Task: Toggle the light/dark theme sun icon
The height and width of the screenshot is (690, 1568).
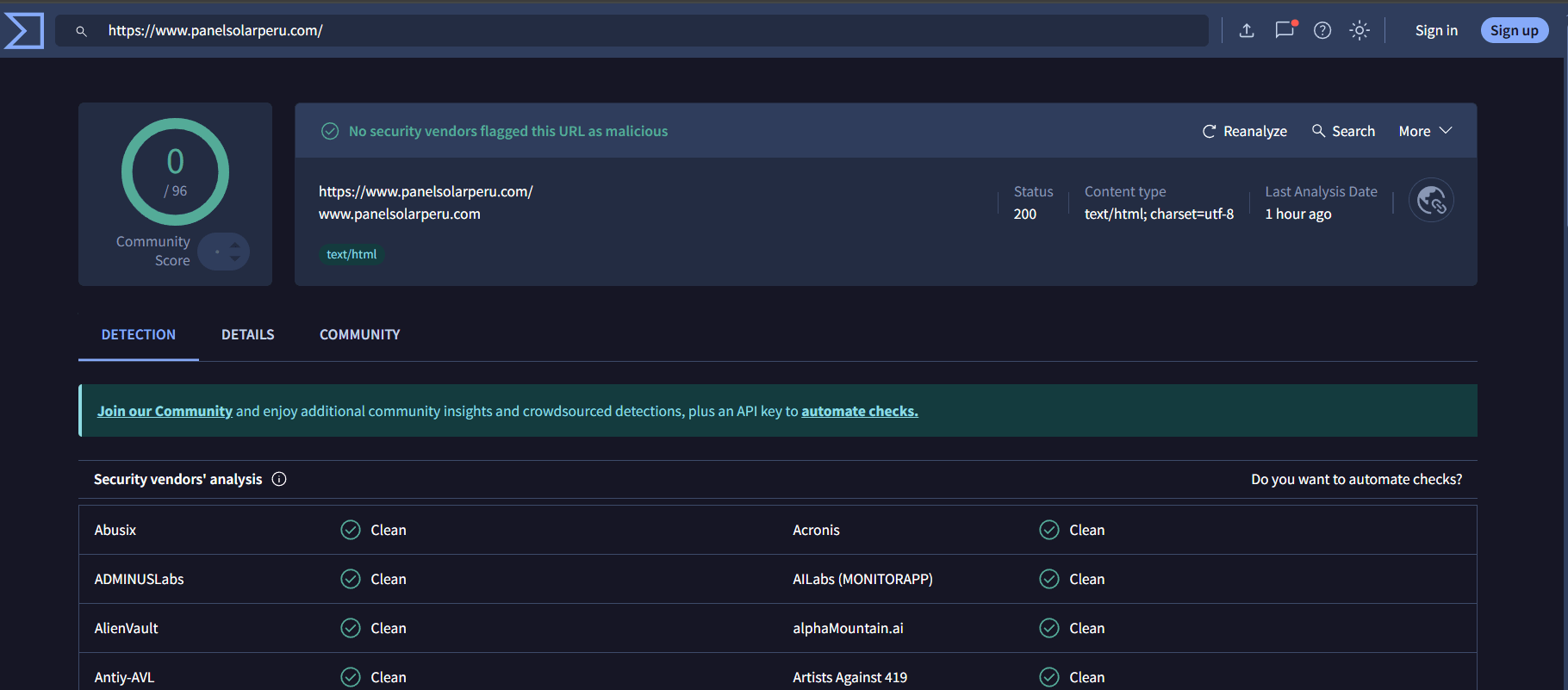Action: coord(1360,31)
